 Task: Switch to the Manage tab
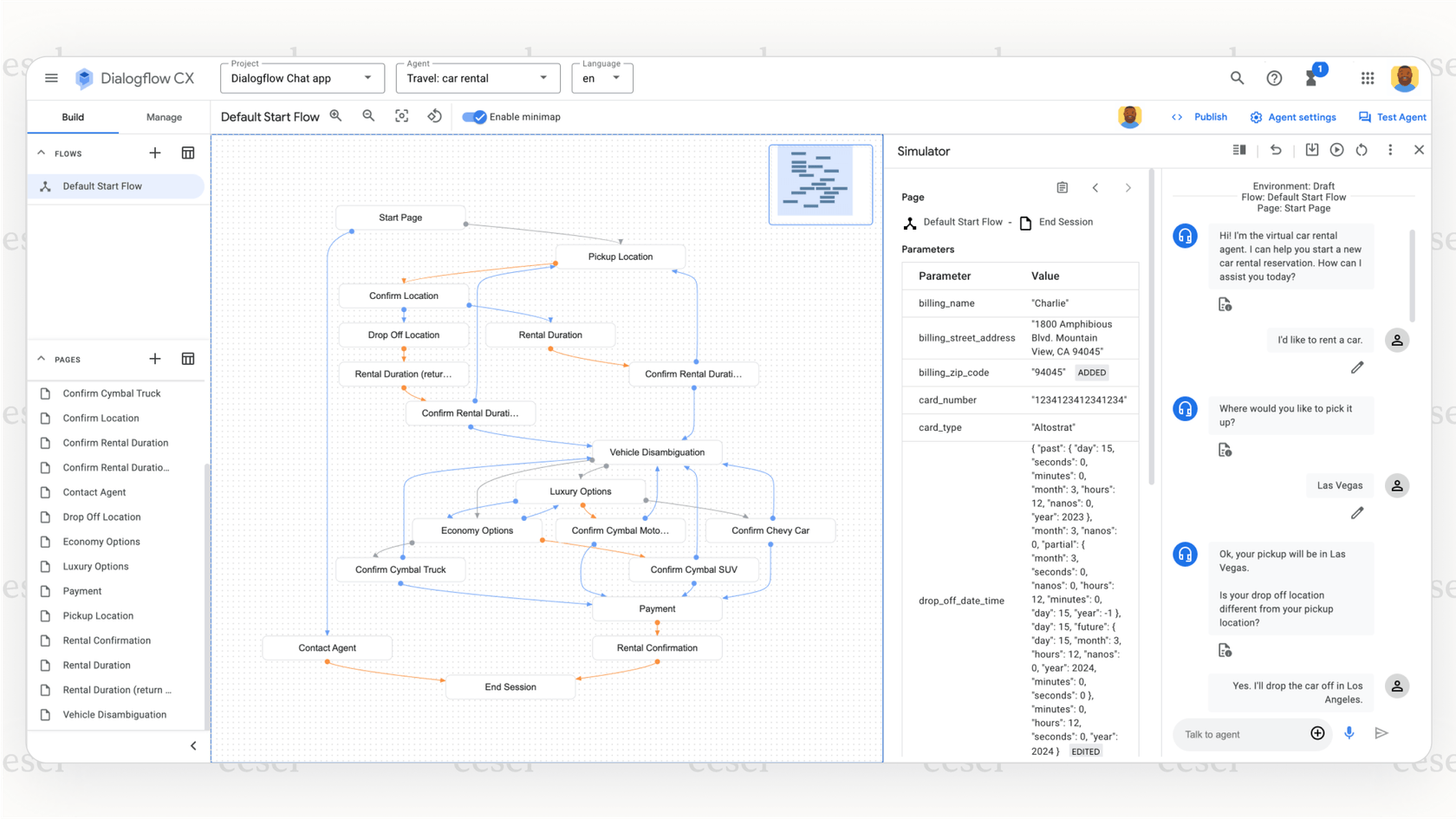coord(164,117)
